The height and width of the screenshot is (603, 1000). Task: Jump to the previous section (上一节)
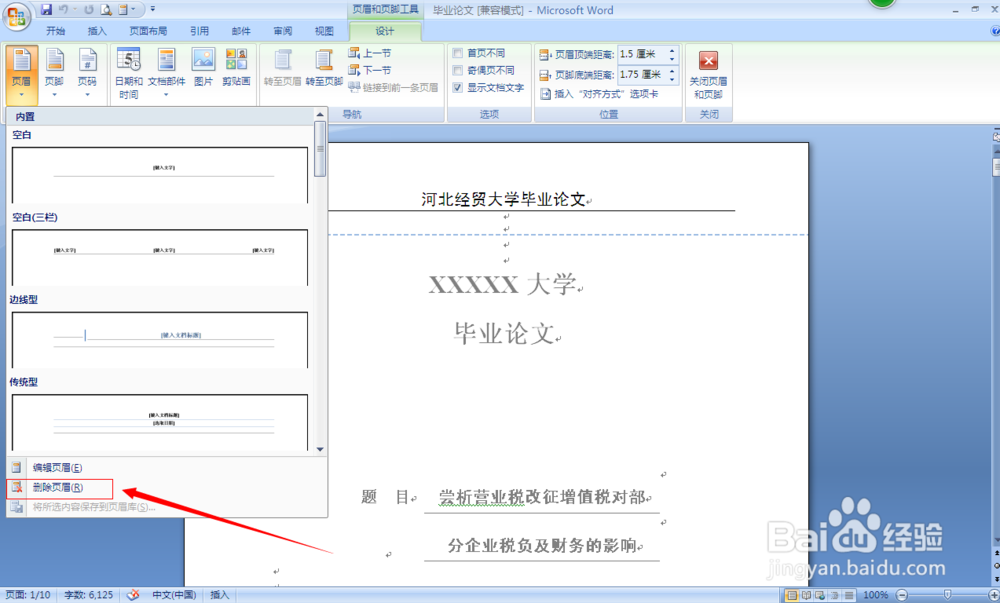(370, 53)
